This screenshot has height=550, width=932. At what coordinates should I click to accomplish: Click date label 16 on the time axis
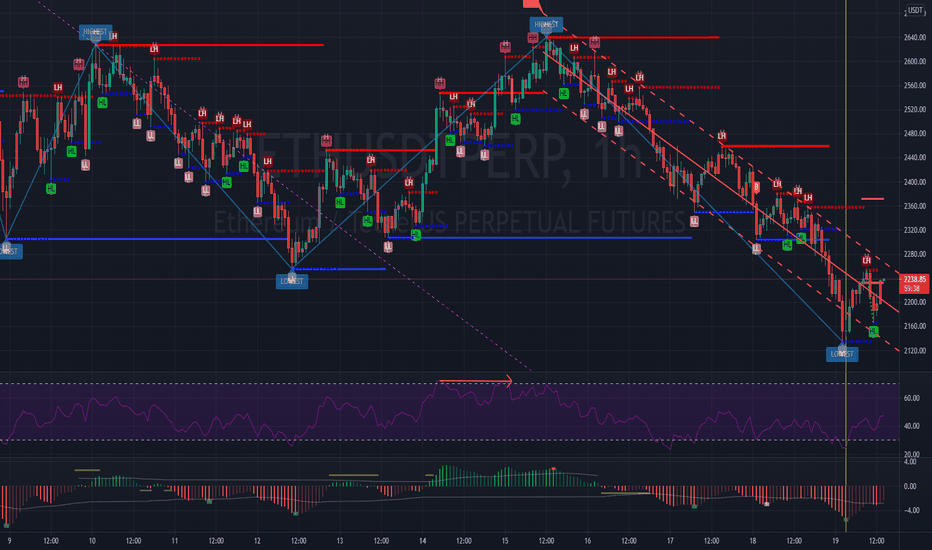pyautogui.click(x=587, y=541)
